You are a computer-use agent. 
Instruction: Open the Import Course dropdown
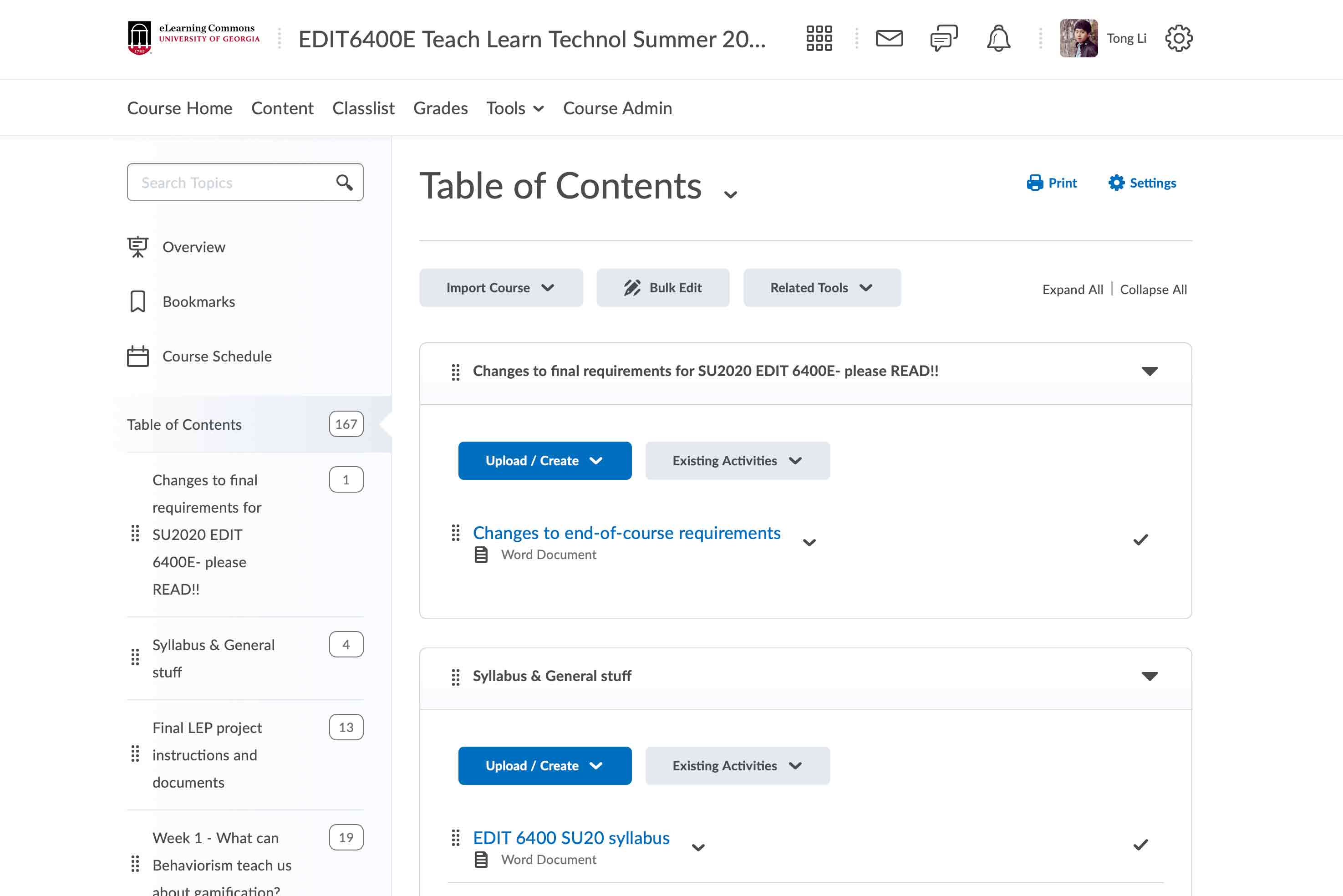tap(500, 287)
